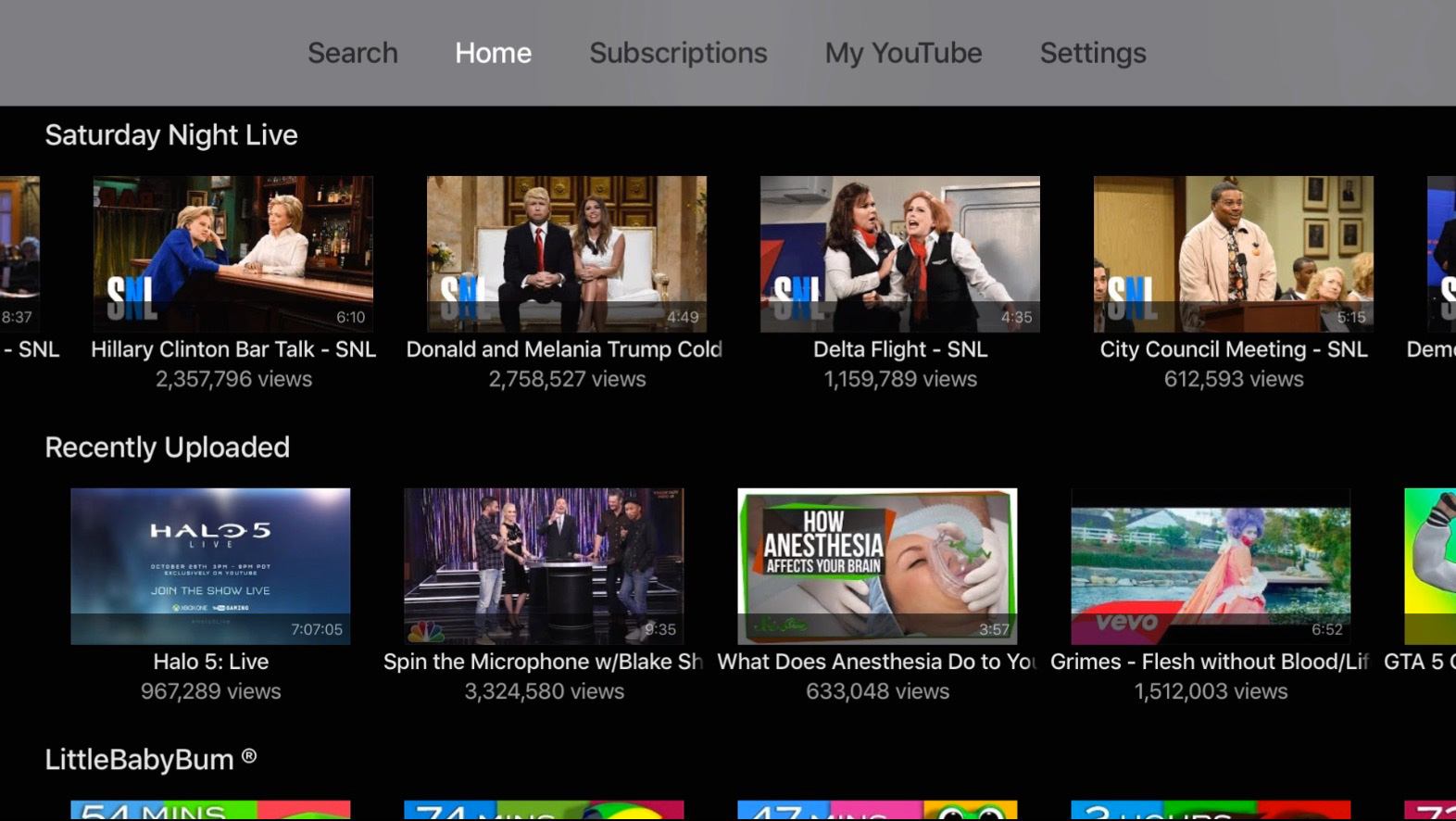
Task: Switch to the Subscriptions tab
Action: click(x=678, y=53)
